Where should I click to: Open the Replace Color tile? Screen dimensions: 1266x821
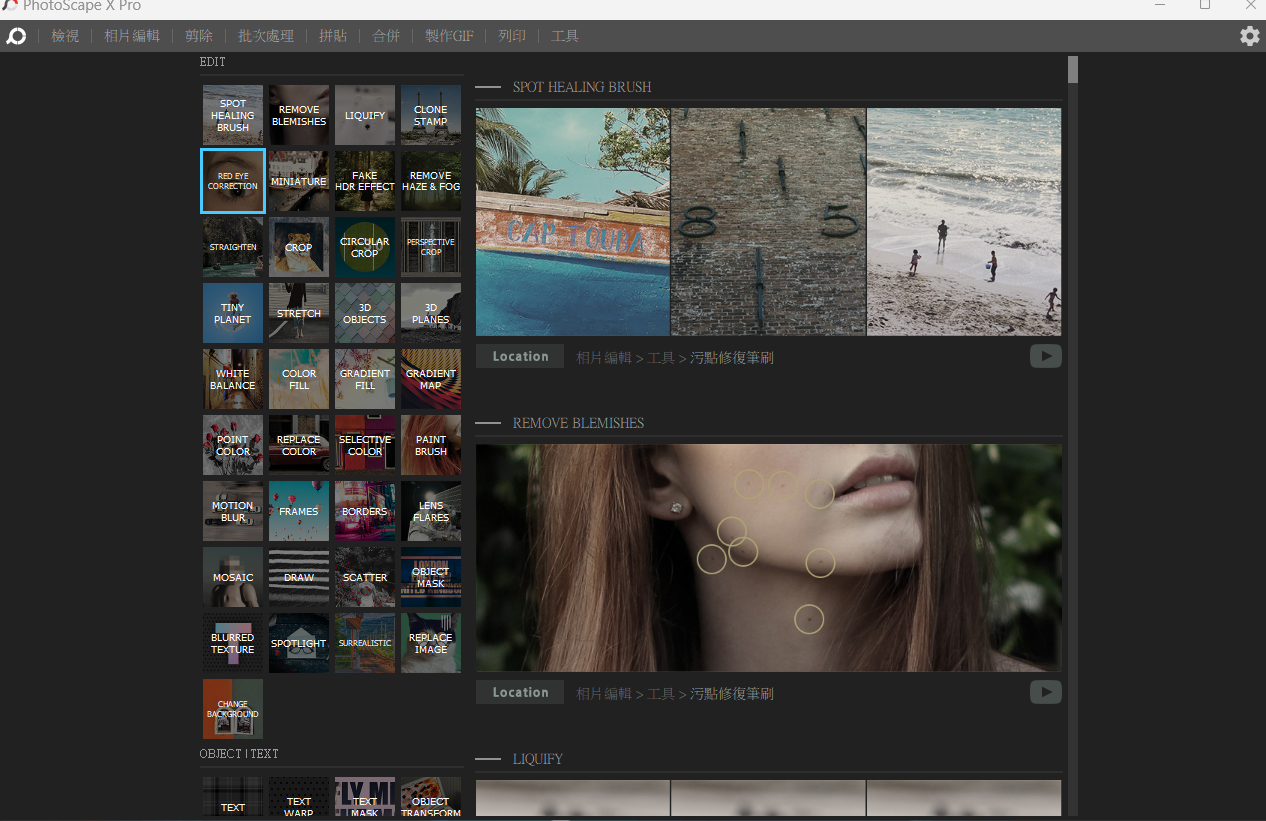pyautogui.click(x=299, y=445)
